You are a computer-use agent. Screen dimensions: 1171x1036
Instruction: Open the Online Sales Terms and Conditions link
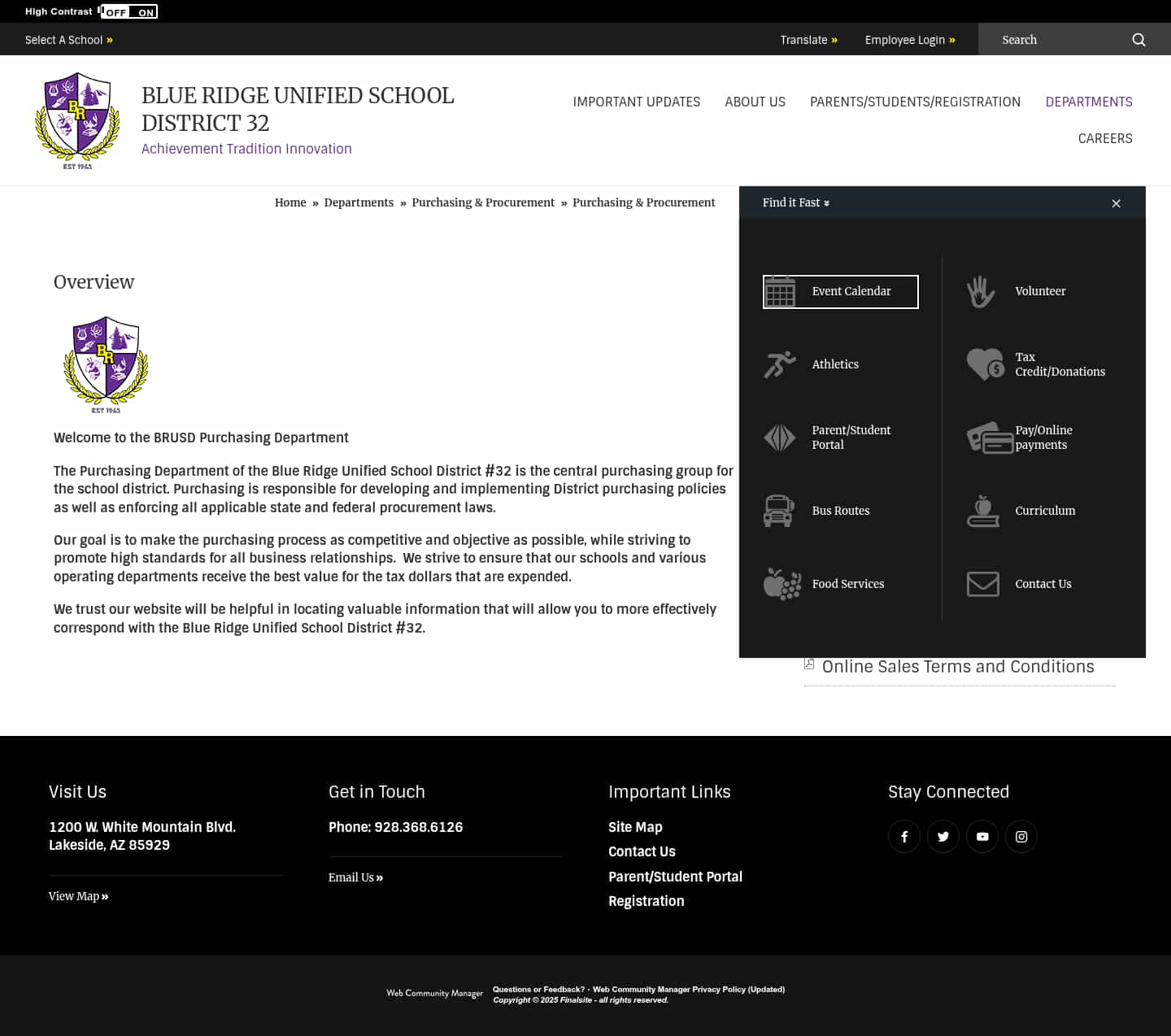point(957,667)
